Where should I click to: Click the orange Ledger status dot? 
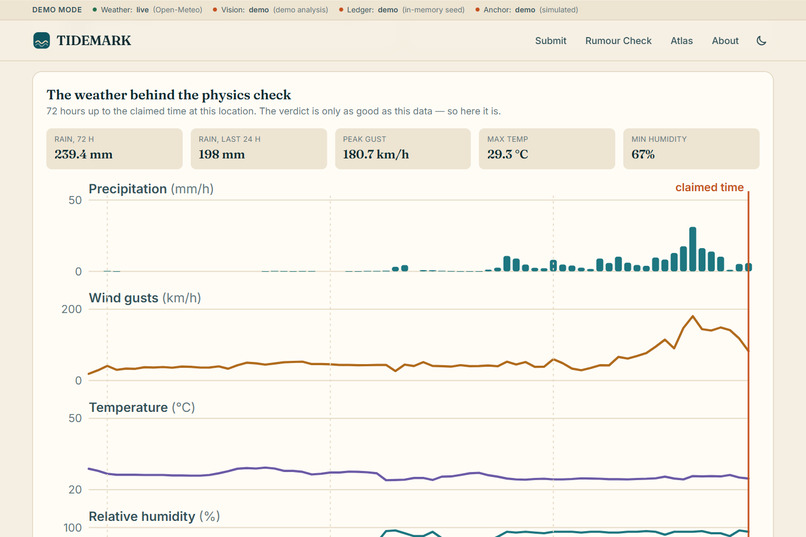pyautogui.click(x=341, y=10)
